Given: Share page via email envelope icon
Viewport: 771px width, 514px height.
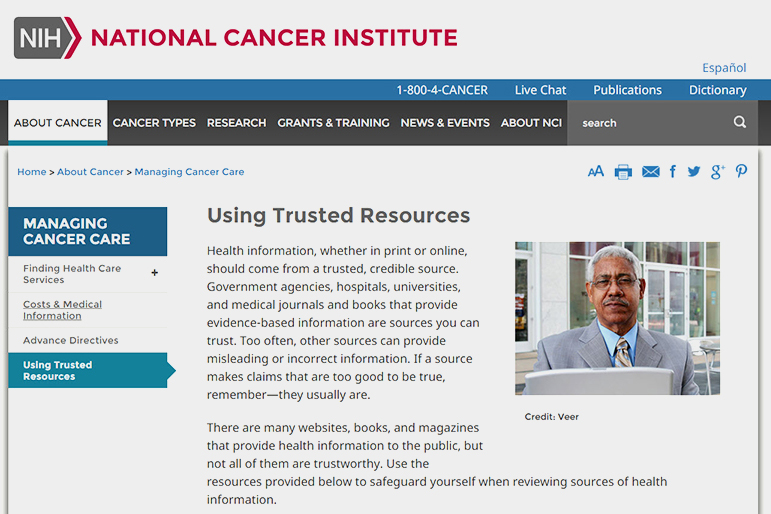Looking at the screenshot, I should pos(650,172).
